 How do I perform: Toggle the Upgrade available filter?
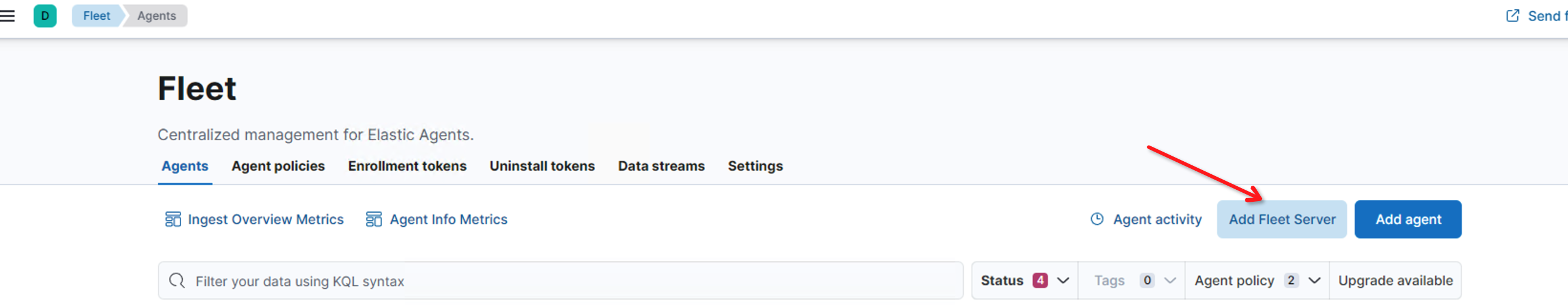(x=1395, y=281)
